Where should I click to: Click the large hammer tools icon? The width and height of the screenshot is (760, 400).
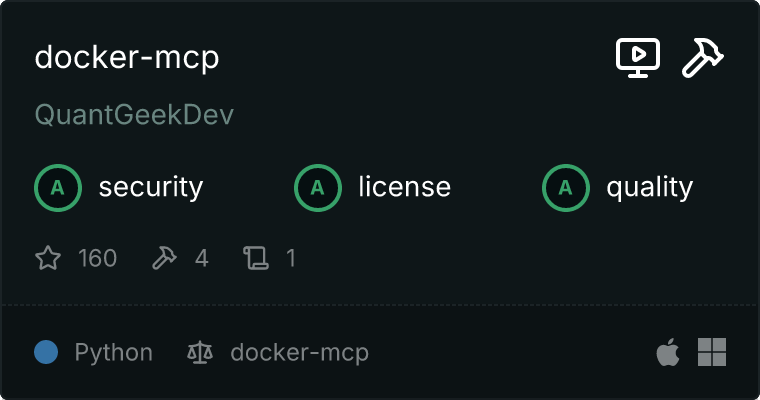tap(703, 58)
